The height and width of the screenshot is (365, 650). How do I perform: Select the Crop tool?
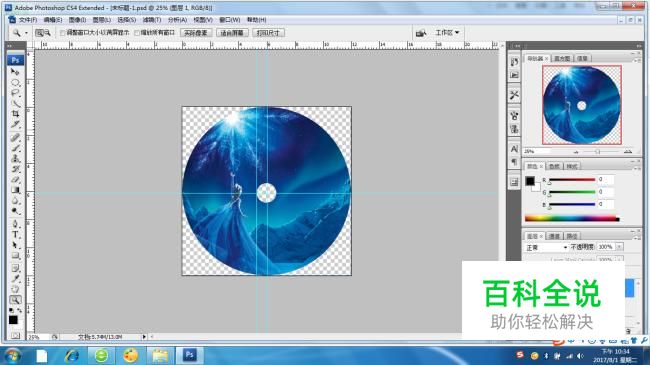[15, 114]
